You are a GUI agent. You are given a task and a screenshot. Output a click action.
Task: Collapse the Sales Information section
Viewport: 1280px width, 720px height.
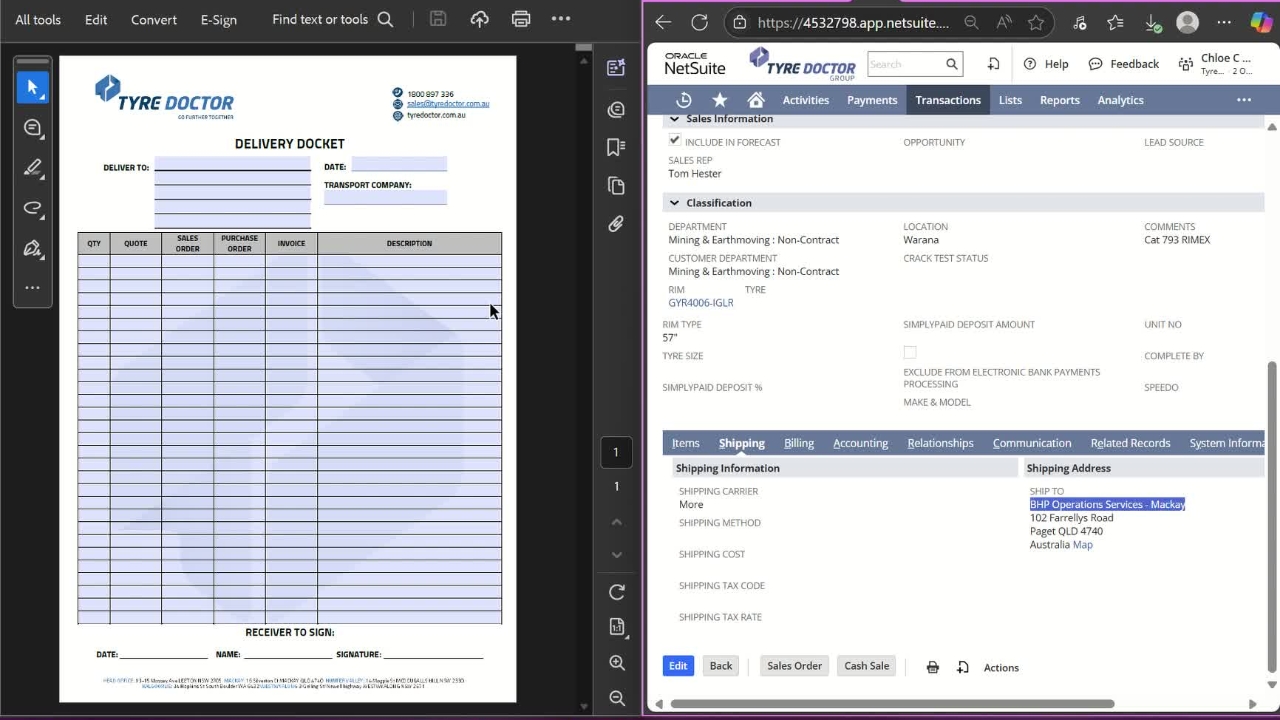coord(674,119)
